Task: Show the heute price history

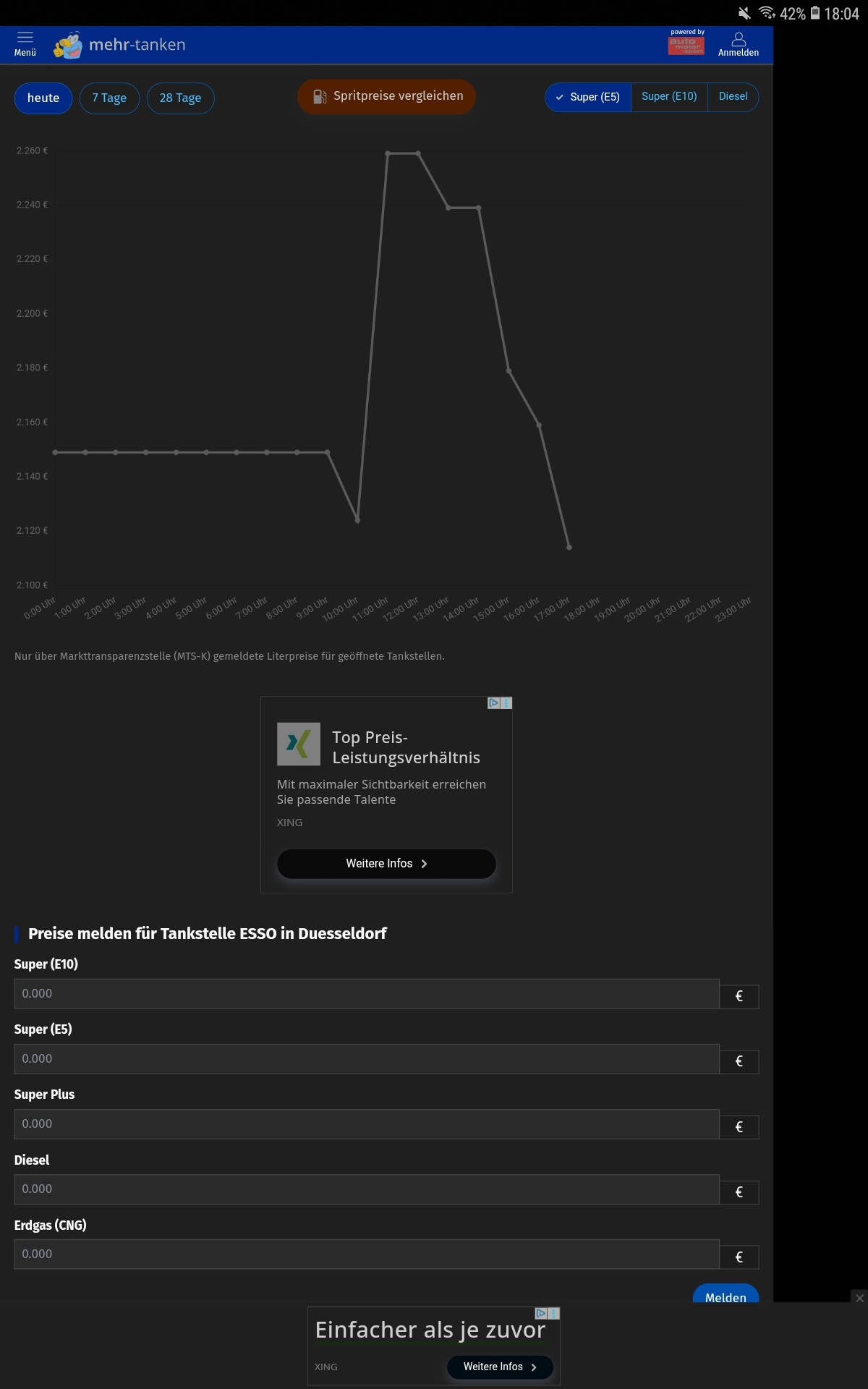Action: coord(43,98)
